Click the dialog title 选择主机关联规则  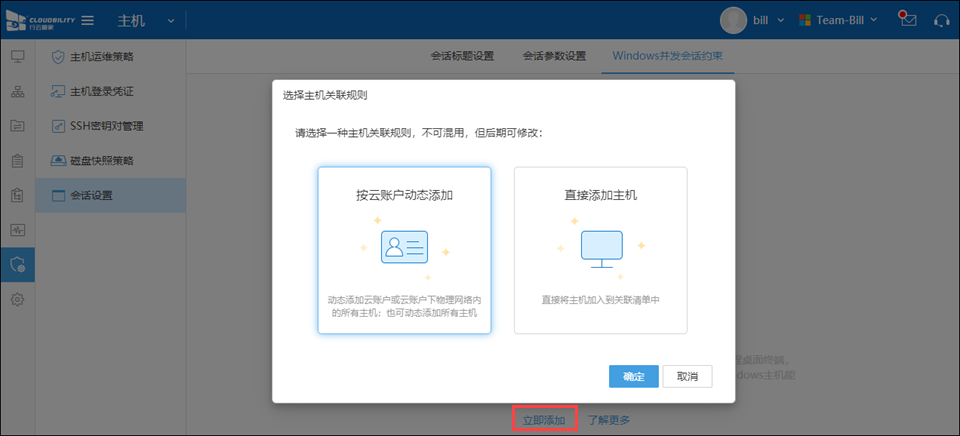(x=324, y=95)
